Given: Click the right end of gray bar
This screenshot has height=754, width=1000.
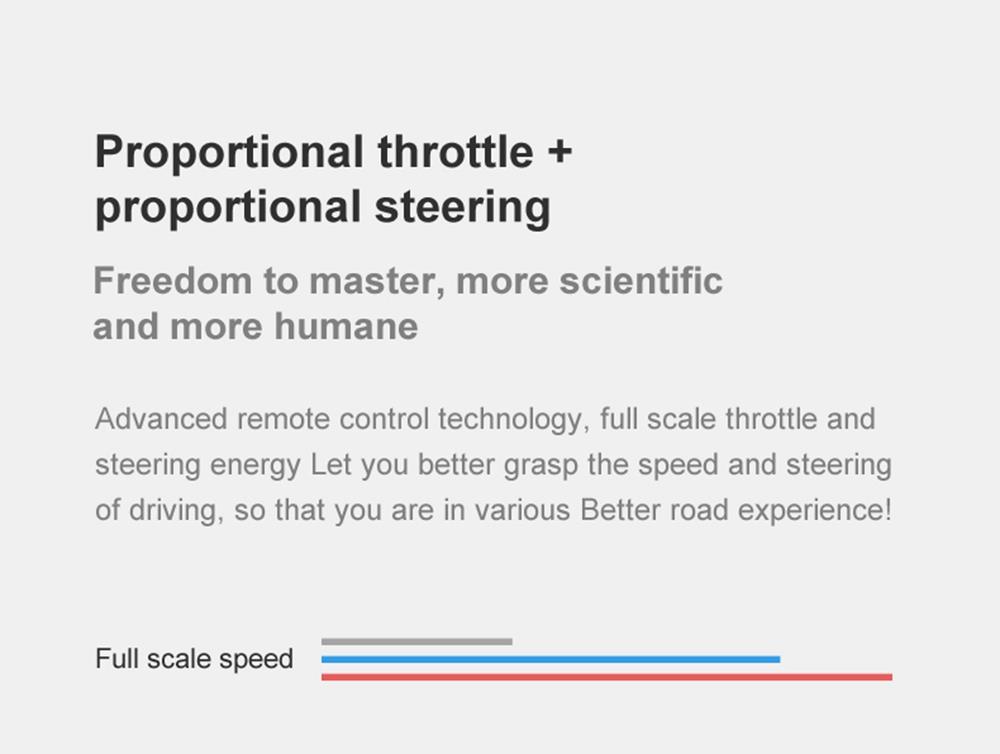Looking at the screenshot, I should (509, 642).
